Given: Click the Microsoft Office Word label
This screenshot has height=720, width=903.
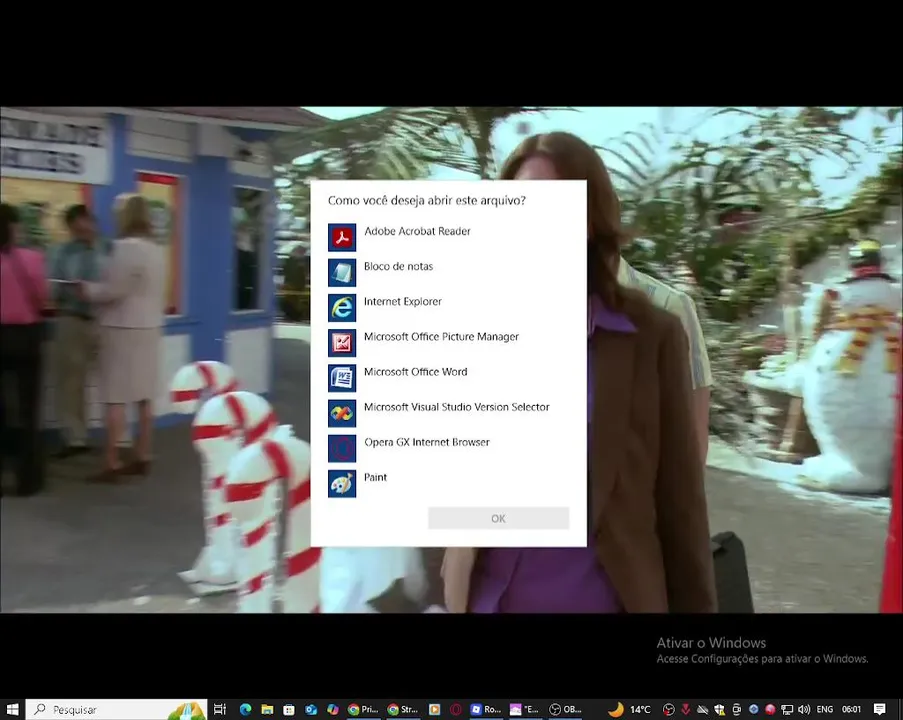Looking at the screenshot, I should [415, 372].
